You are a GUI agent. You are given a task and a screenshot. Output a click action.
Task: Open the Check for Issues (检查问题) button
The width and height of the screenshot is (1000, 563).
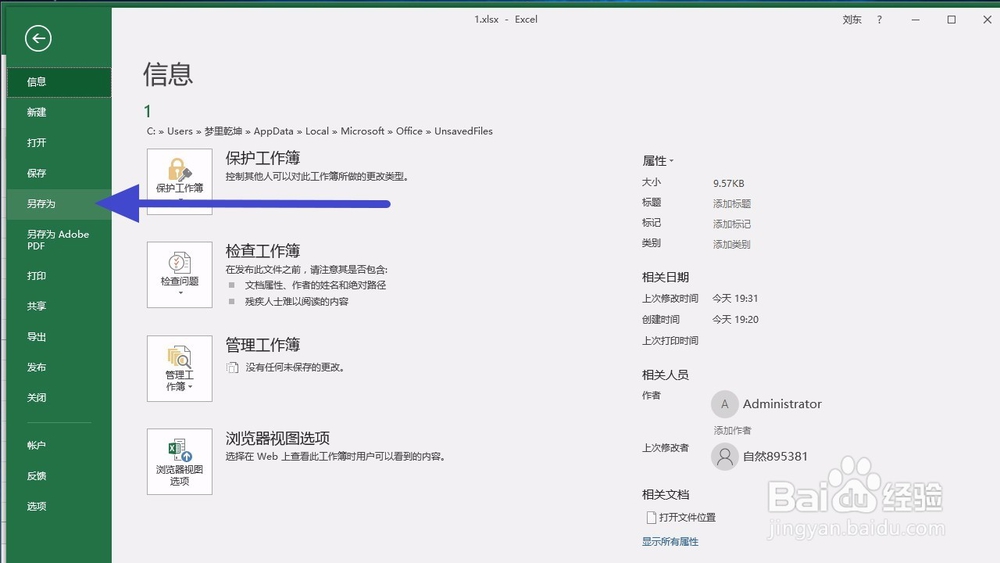tap(179, 274)
